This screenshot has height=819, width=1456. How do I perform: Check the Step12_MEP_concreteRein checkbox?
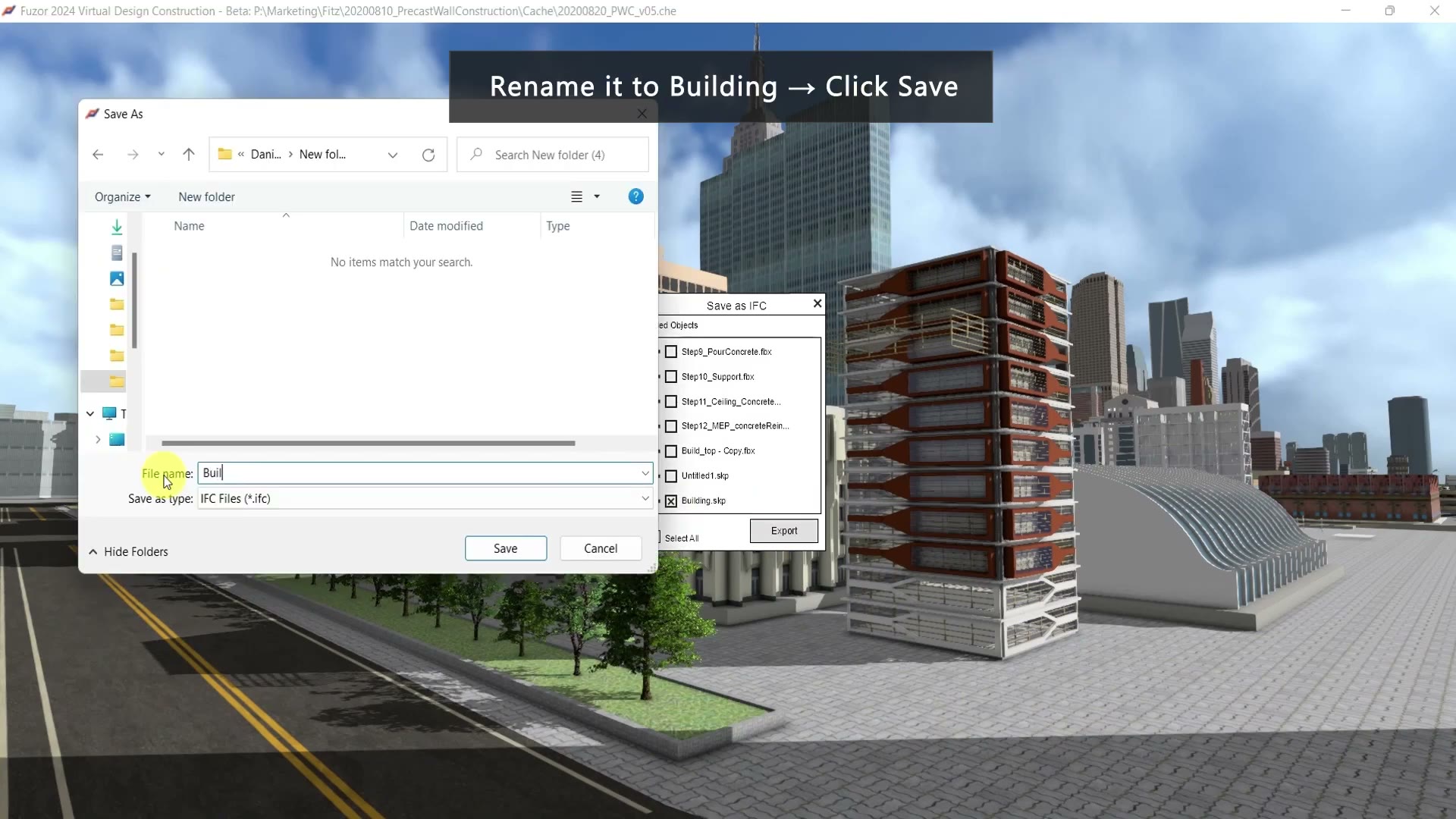click(671, 426)
